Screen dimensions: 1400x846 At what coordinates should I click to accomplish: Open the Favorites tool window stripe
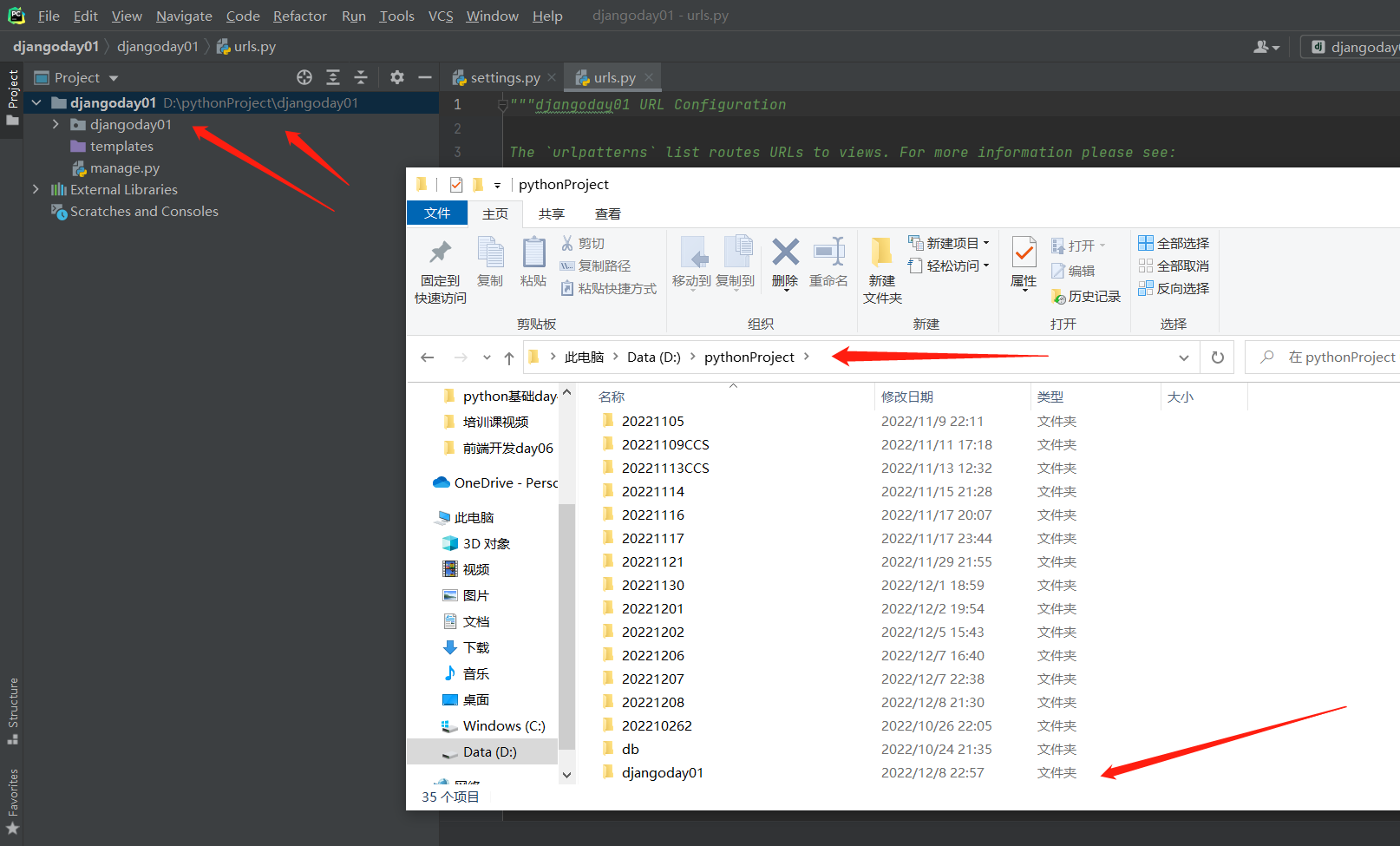coord(13,802)
